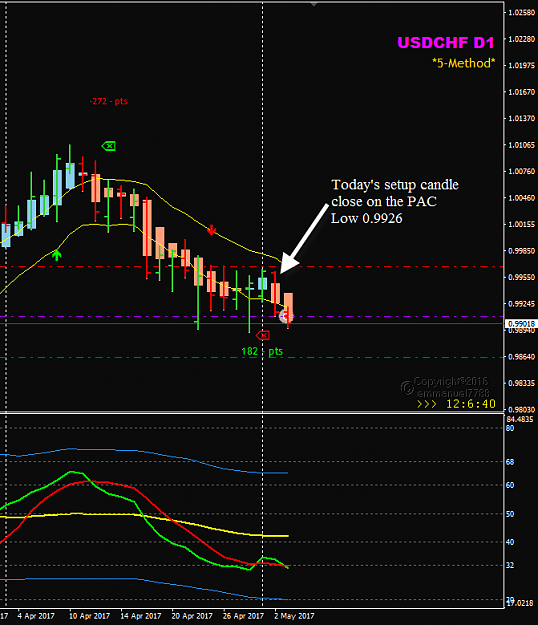This screenshot has width=538, height=625.
Task: Click the 60 level on indicator scale
Action: pos(510,485)
